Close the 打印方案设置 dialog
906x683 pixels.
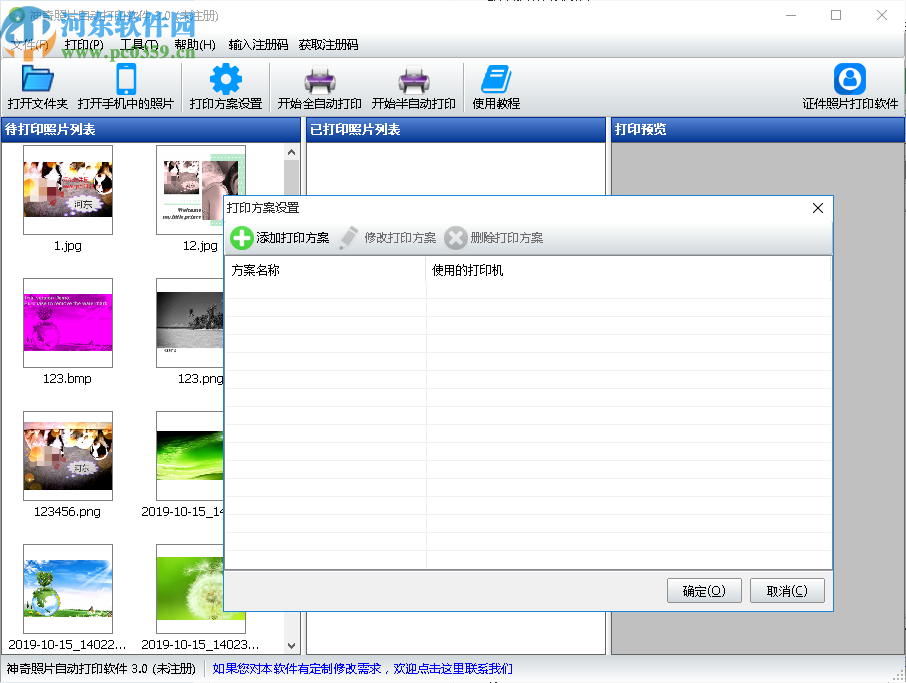click(818, 208)
